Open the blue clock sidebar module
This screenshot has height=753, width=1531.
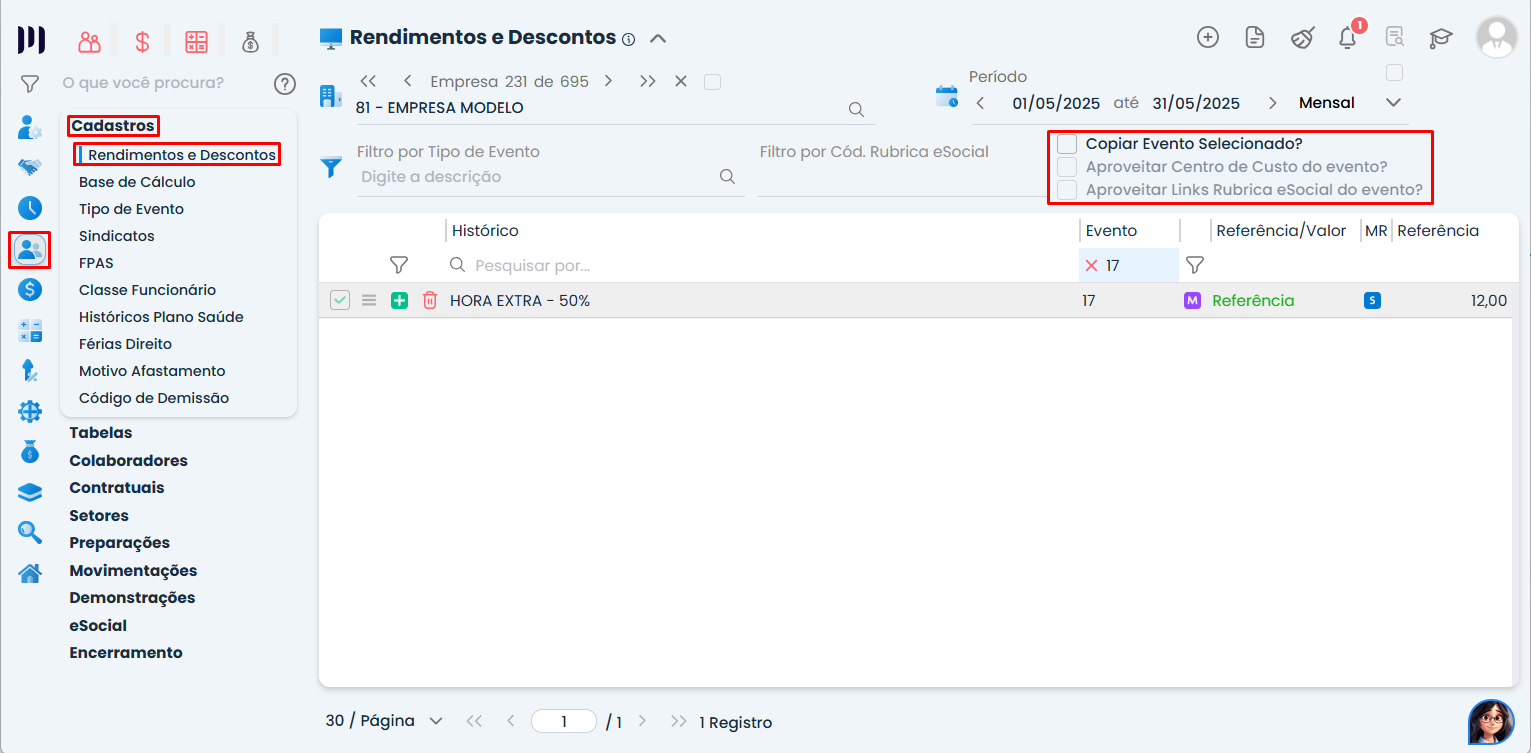coord(30,208)
